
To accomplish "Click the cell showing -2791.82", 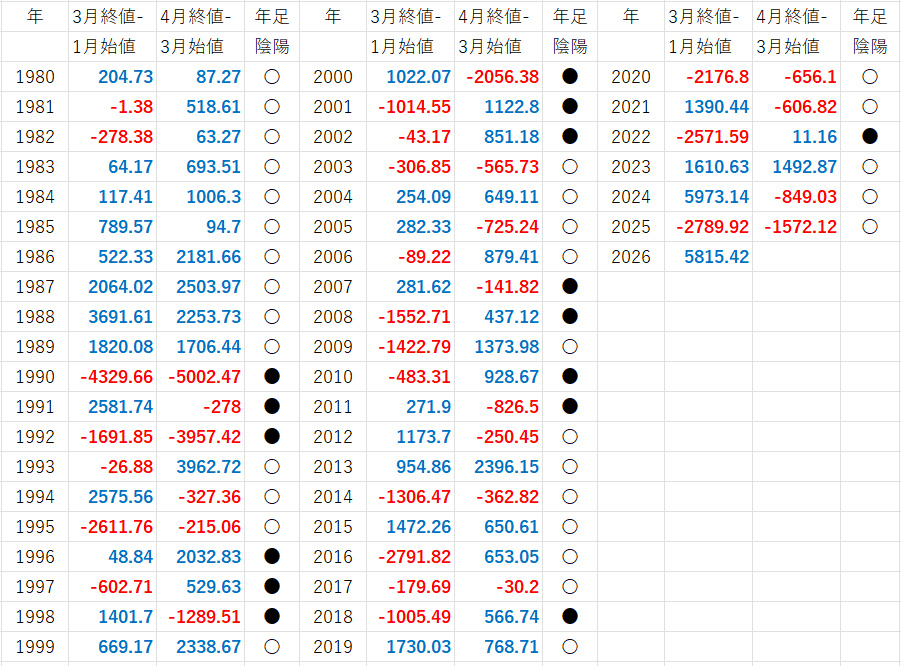I will tap(411, 557).
